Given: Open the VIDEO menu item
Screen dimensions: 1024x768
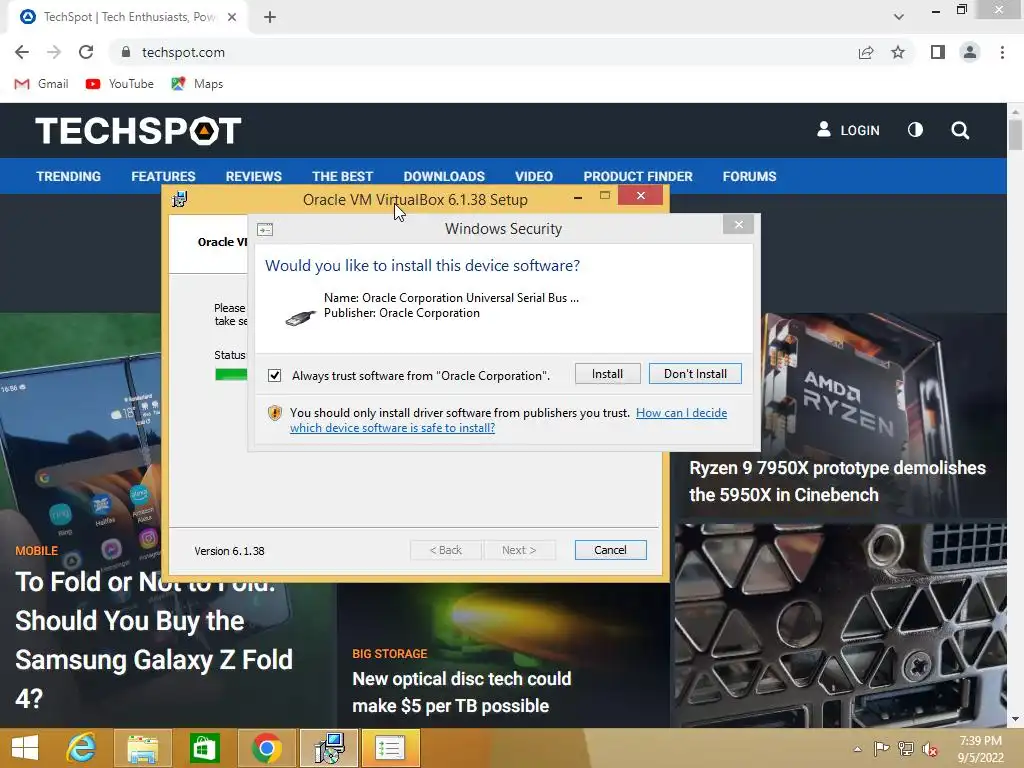Looking at the screenshot, I should (x=534, y=176).
